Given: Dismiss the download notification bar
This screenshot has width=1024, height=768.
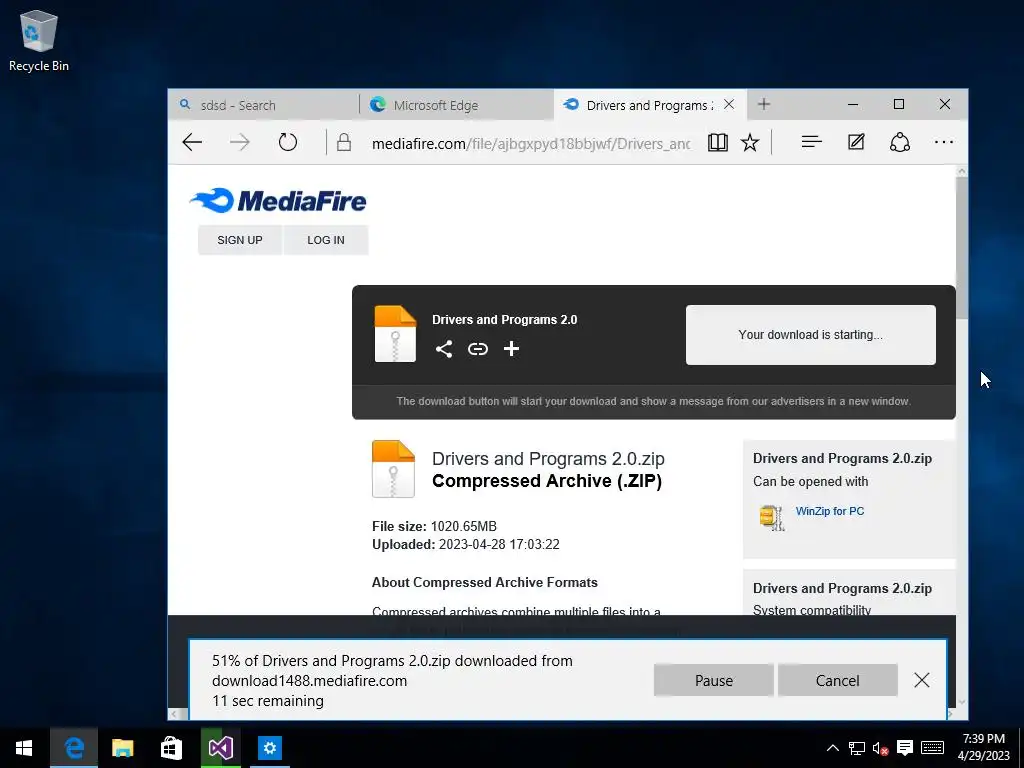Looking at the screenshot, I should tap(921, 680).
